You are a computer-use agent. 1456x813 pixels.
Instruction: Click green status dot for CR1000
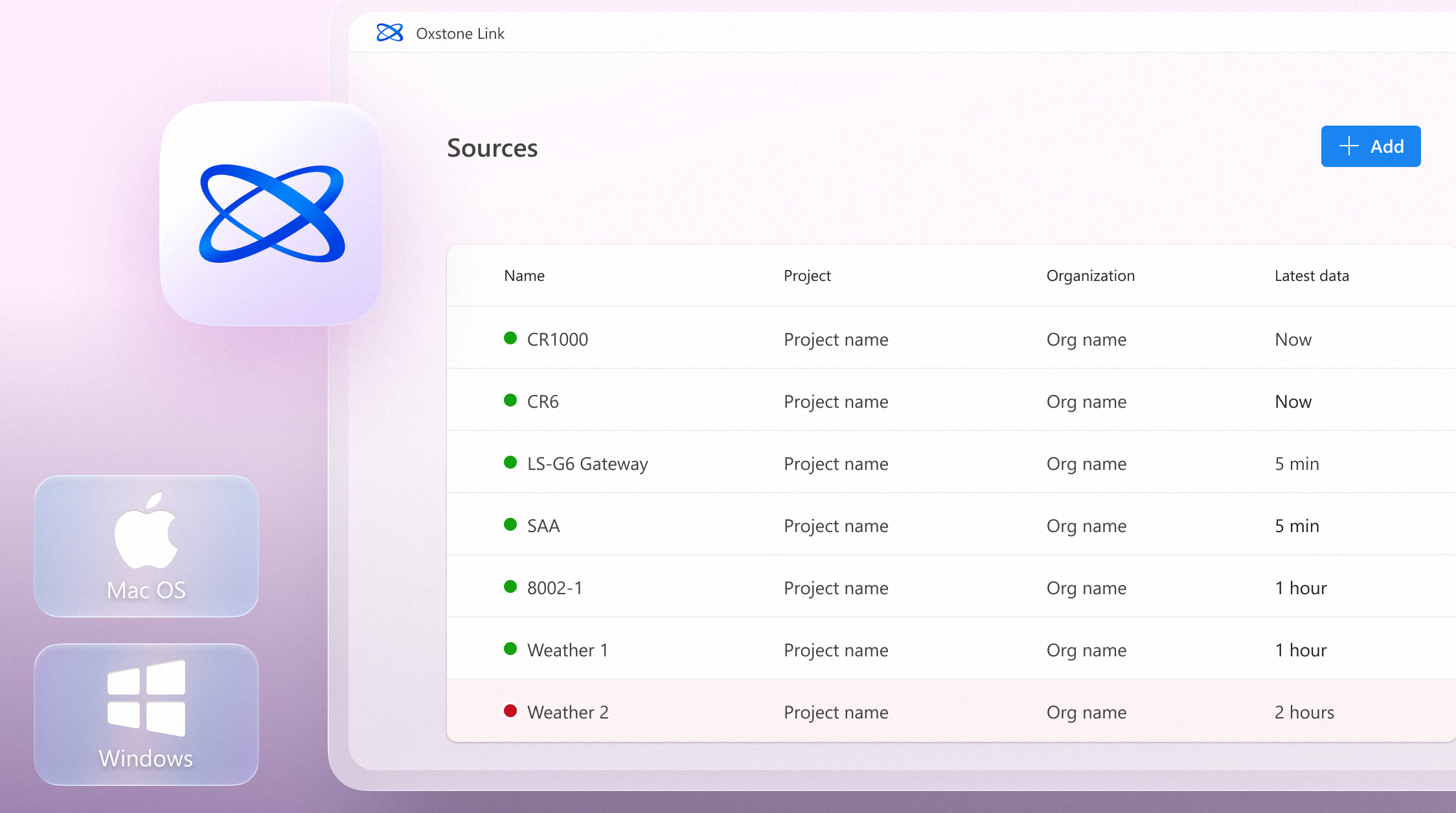510,338
